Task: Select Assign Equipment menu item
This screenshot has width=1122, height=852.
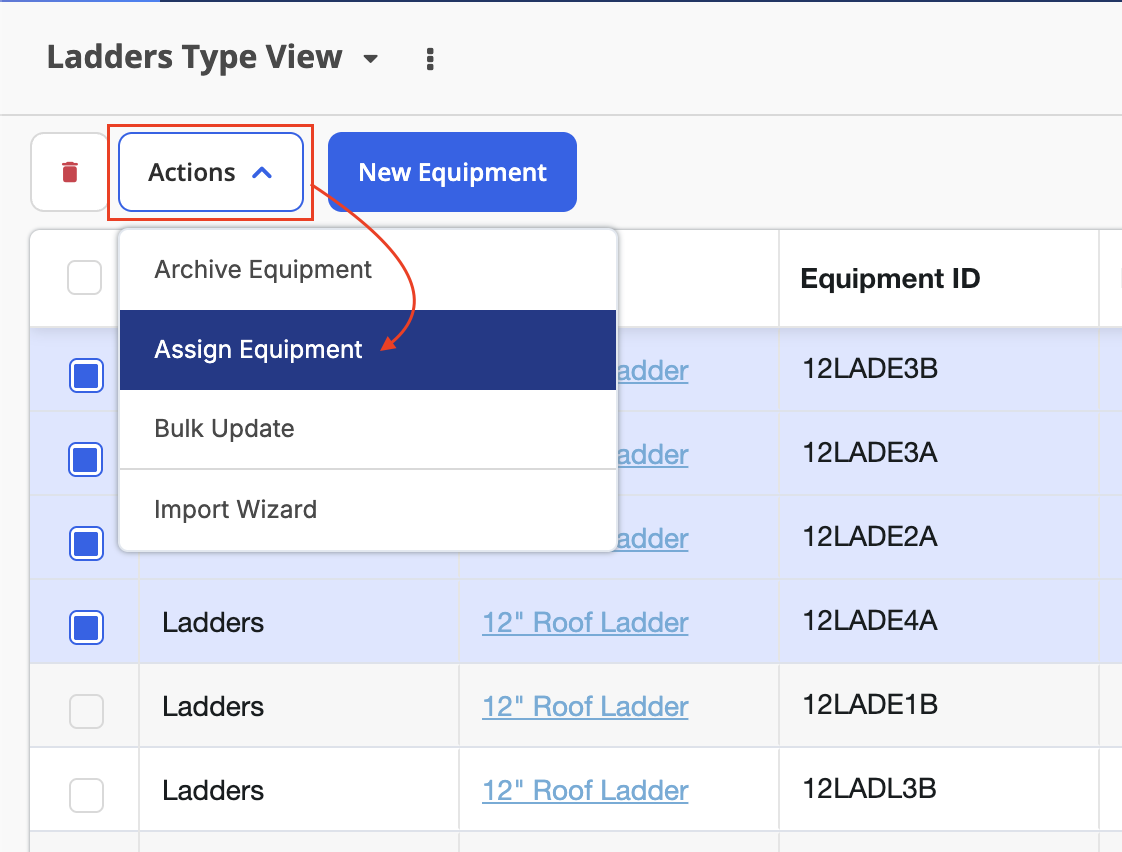Action: click(x=368, y=350)
